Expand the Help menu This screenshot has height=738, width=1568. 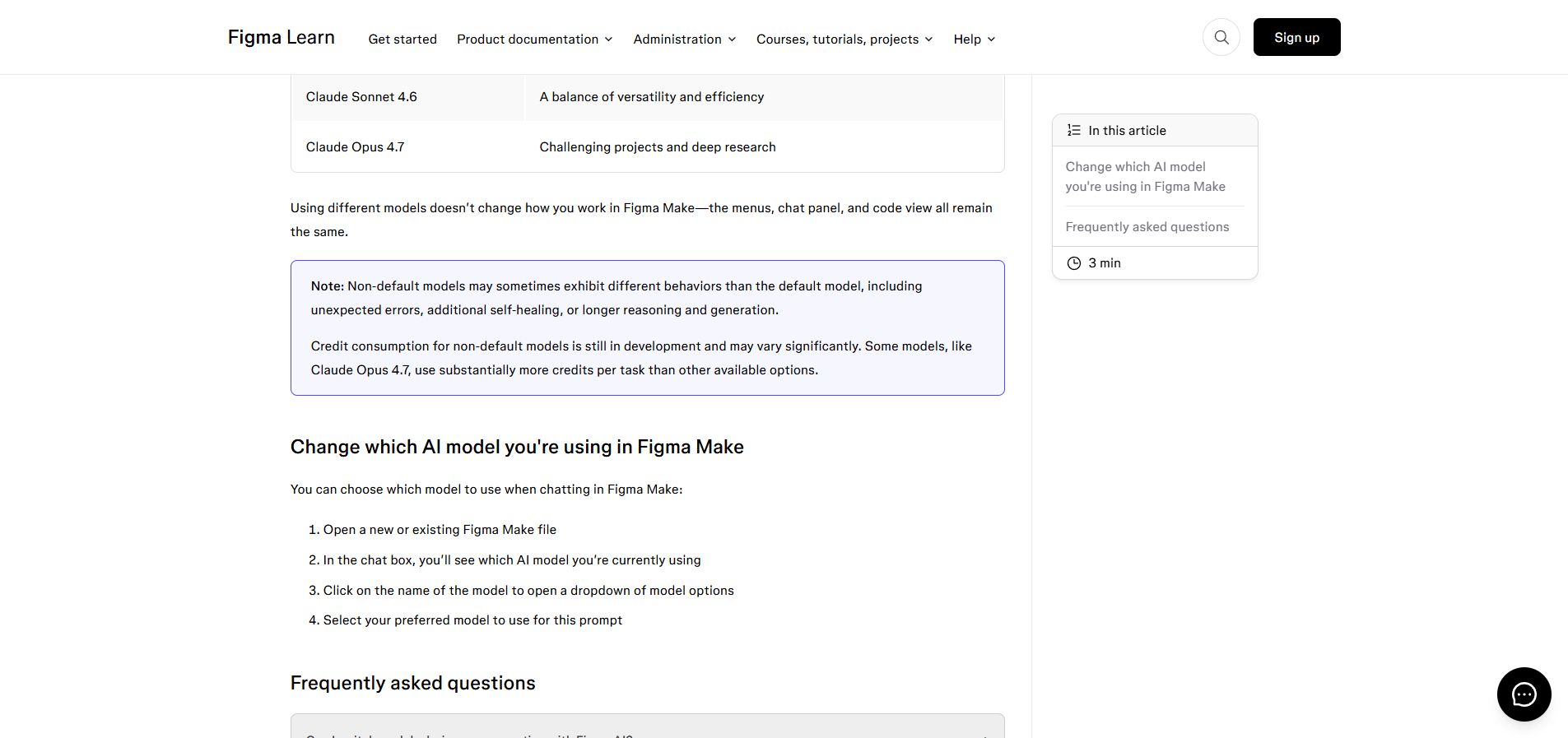975,39
